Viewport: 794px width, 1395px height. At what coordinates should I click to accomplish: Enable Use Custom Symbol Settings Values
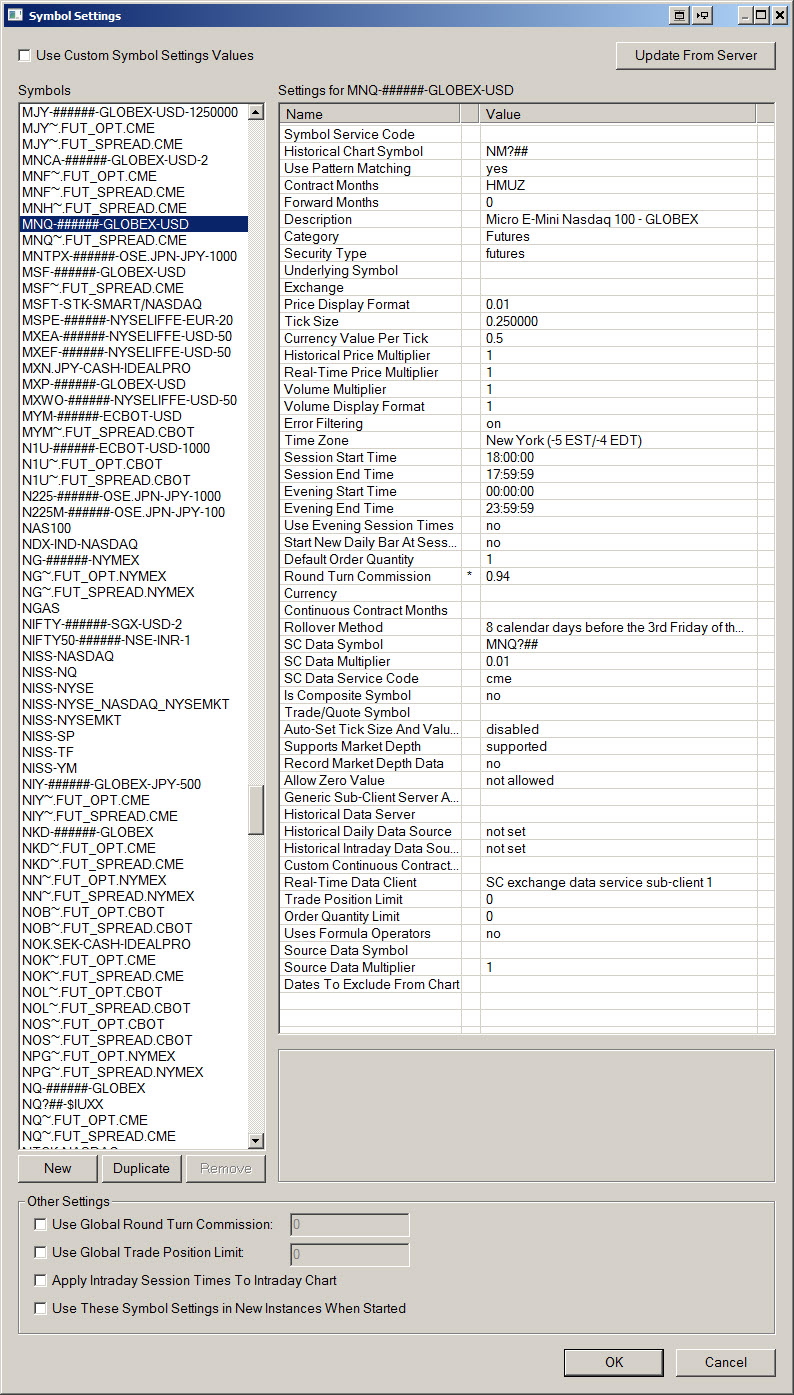tap(25, 55)
